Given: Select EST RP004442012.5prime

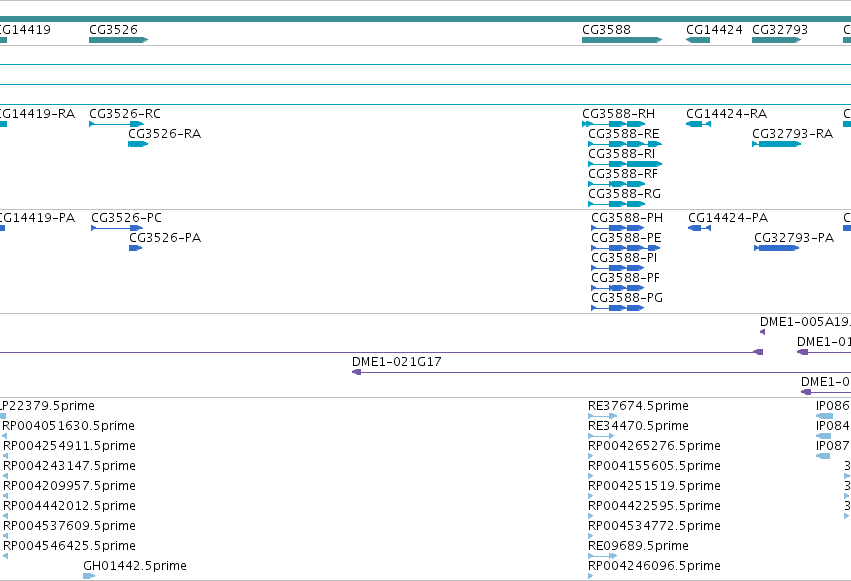Looking at the screenshot, I should pyautogui.click(x=5, y=516).
